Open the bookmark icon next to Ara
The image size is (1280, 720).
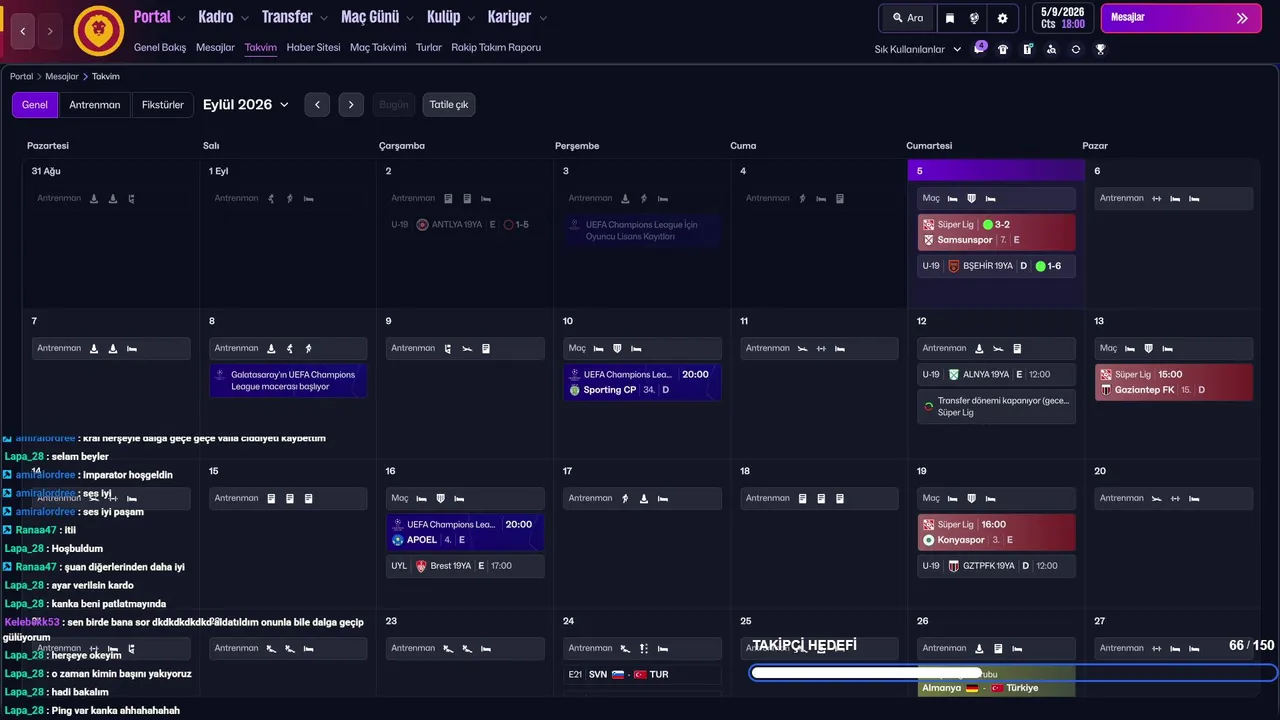[950, 18]
